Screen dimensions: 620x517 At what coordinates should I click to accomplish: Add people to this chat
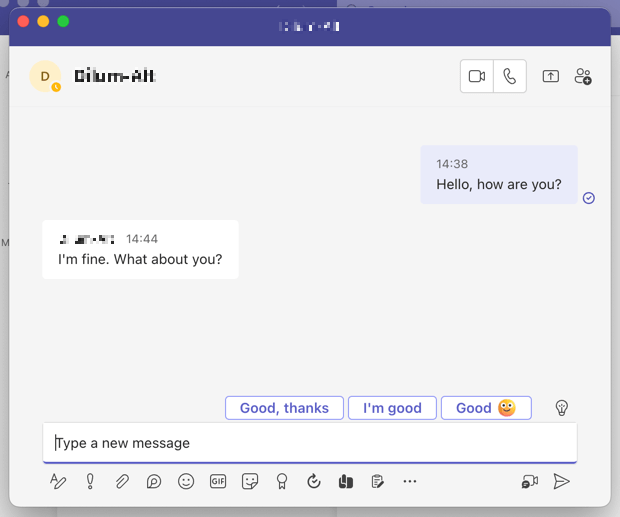pos(583,77)
